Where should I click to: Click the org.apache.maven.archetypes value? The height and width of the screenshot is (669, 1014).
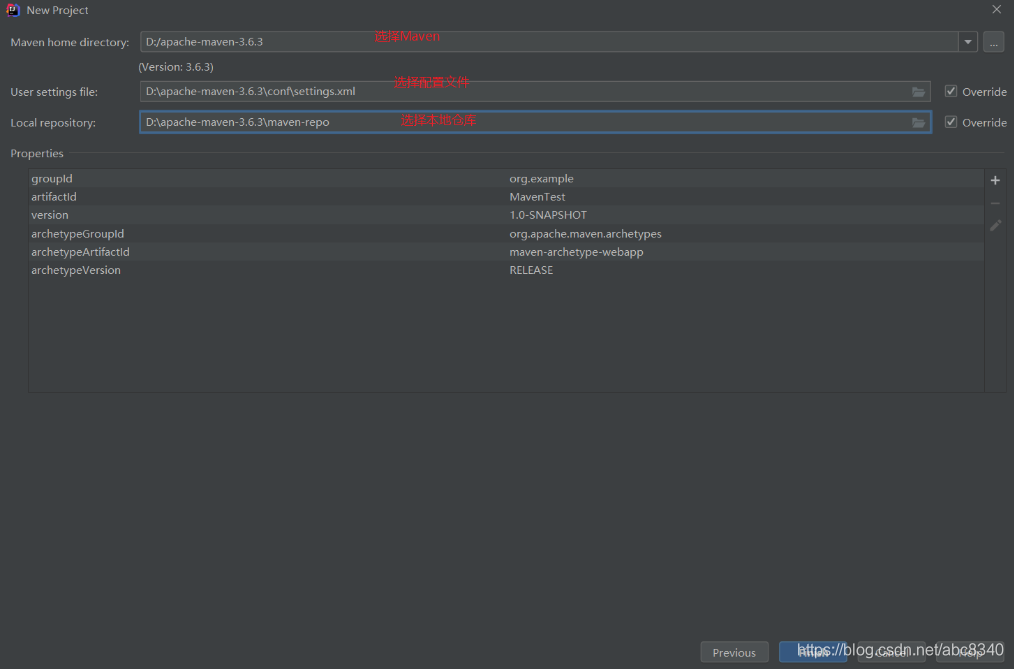coord(585,233)
